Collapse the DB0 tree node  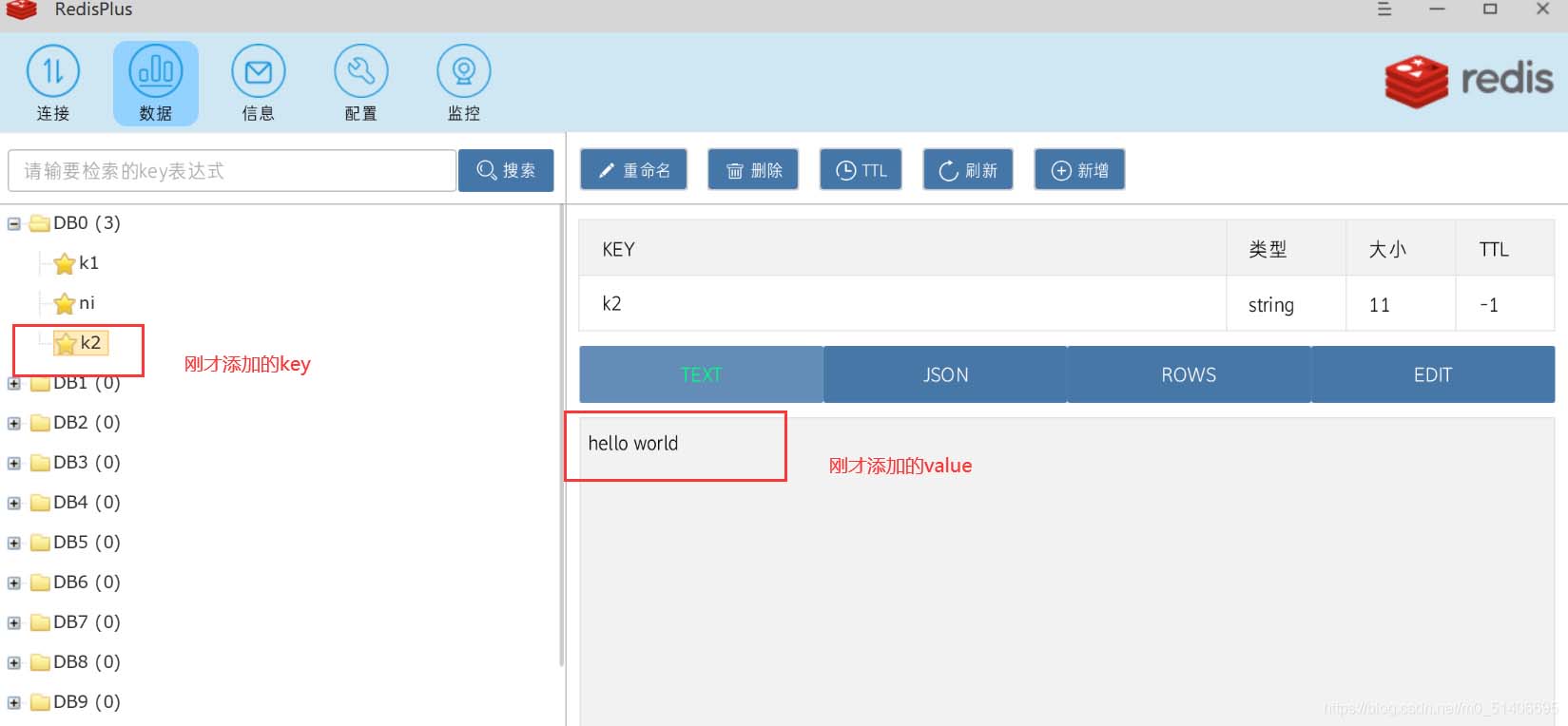point(14,224)
